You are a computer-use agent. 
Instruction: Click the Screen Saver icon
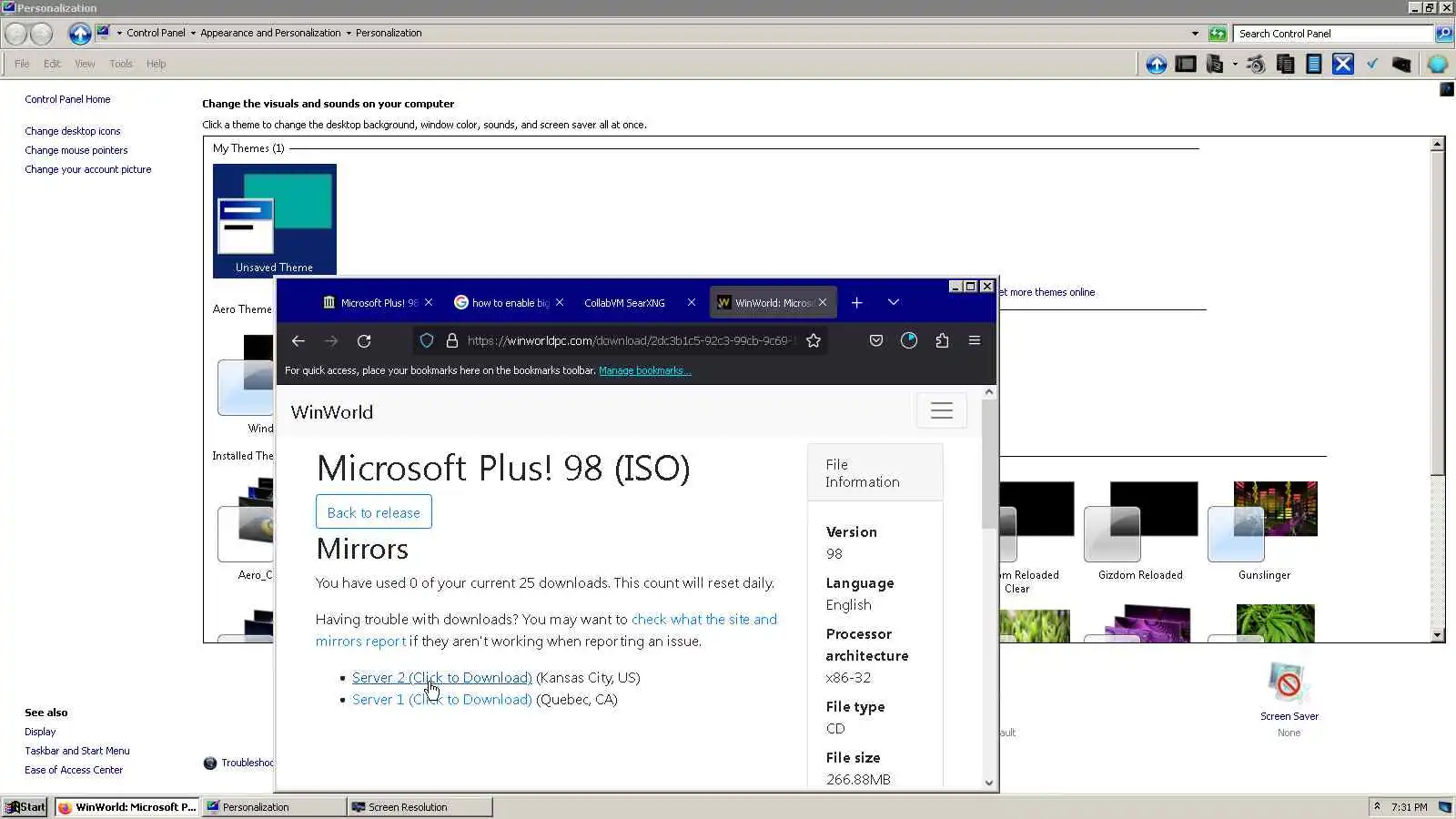(x=1289, y=683)
